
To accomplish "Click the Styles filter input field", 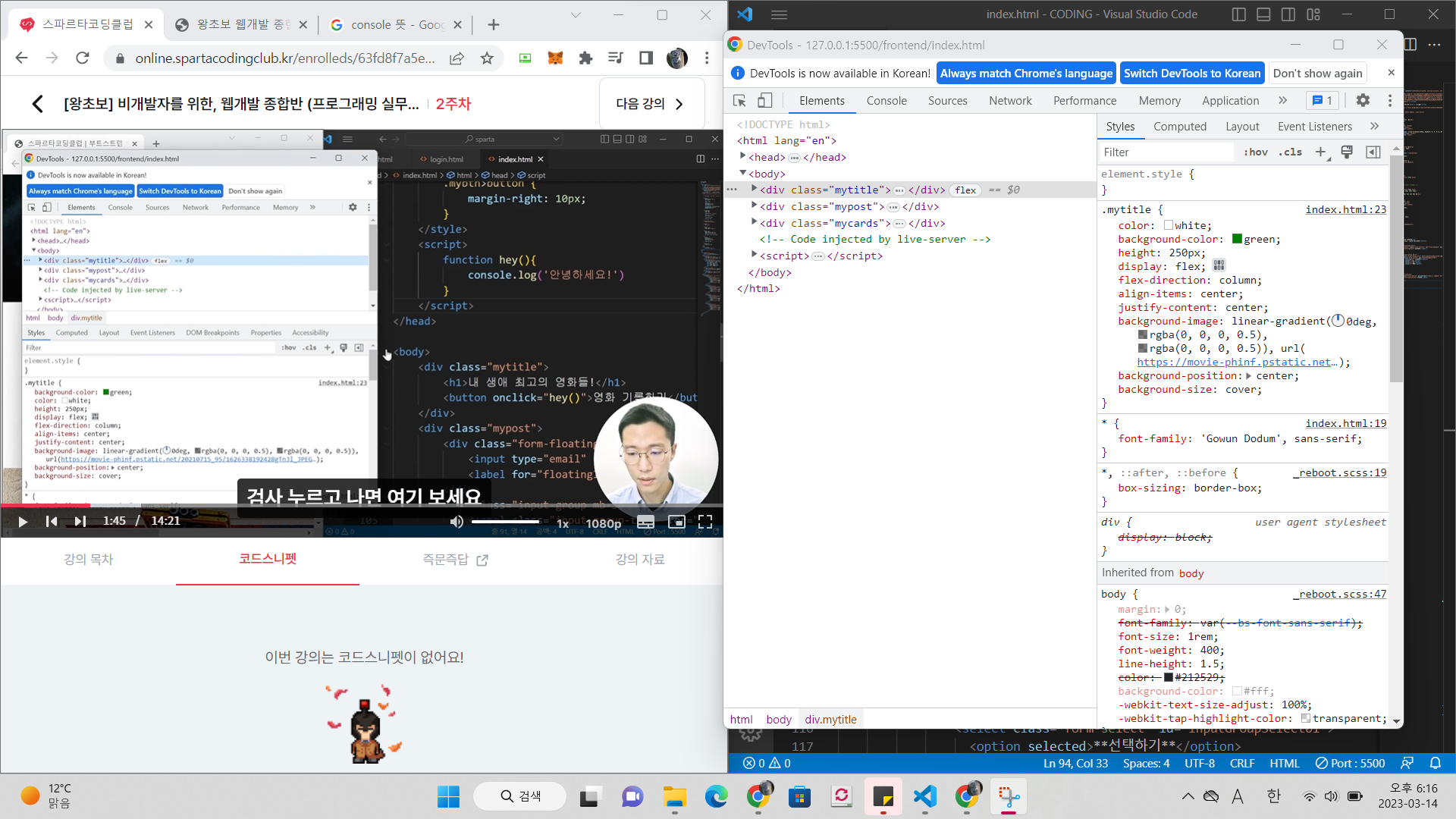I will click(x=1166, y=152).
